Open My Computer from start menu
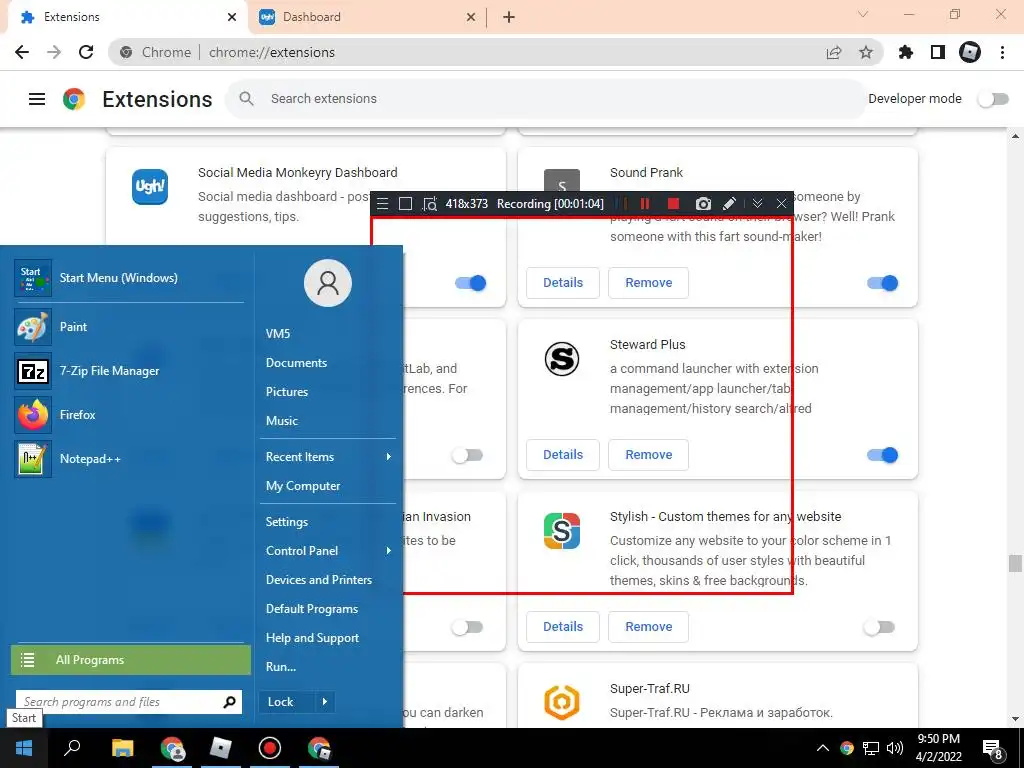The image size is (1024, 768). 303,486
